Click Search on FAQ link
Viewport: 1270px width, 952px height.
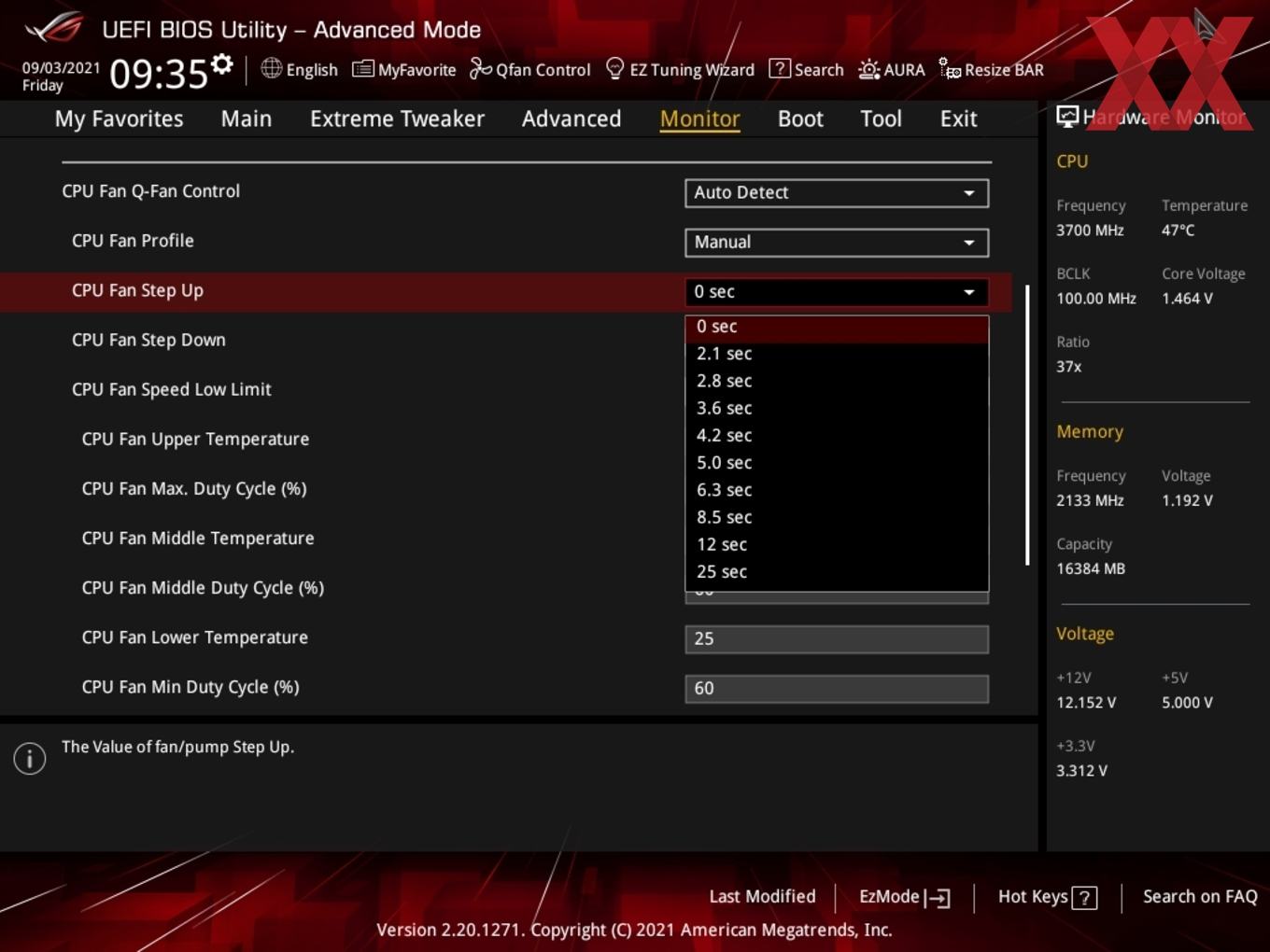point(1200,896)
